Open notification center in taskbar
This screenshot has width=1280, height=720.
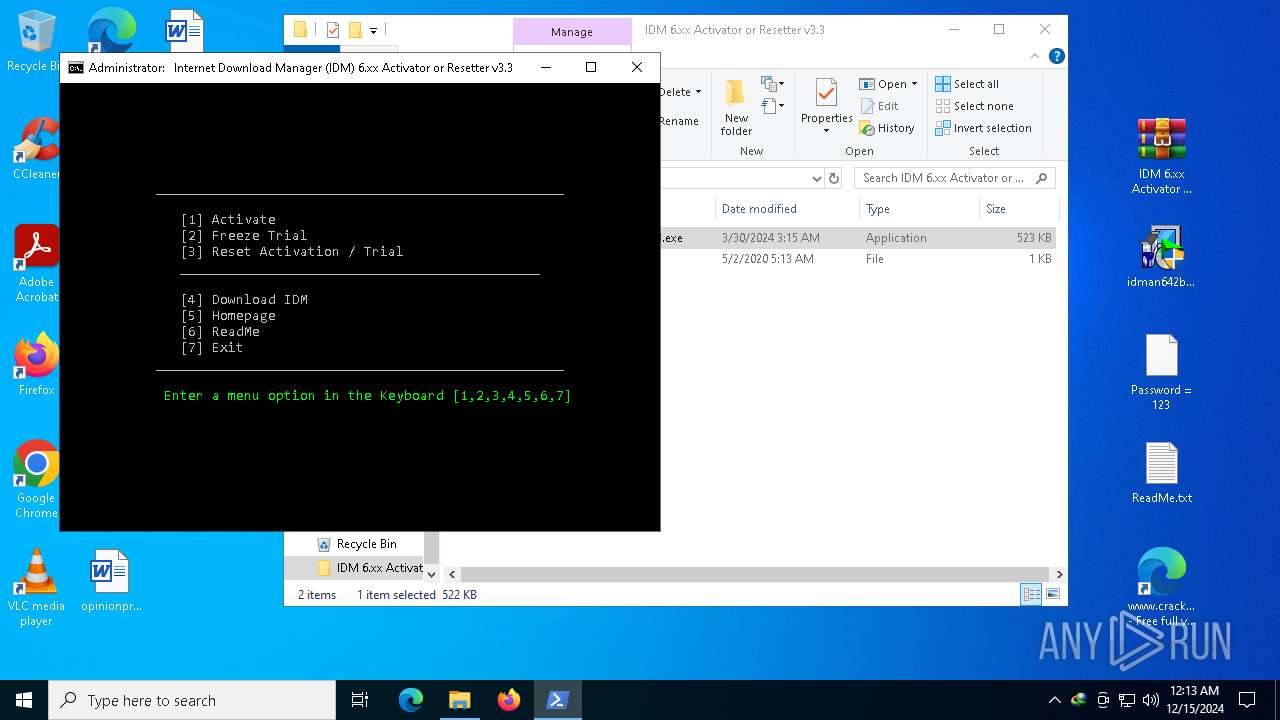(x=1247, y=700)
